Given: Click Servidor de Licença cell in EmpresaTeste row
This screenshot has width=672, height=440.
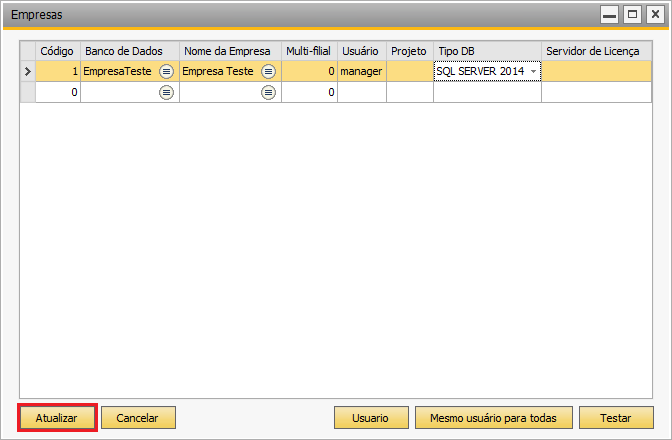Looking at the screenshot, I should pos(597,72).
